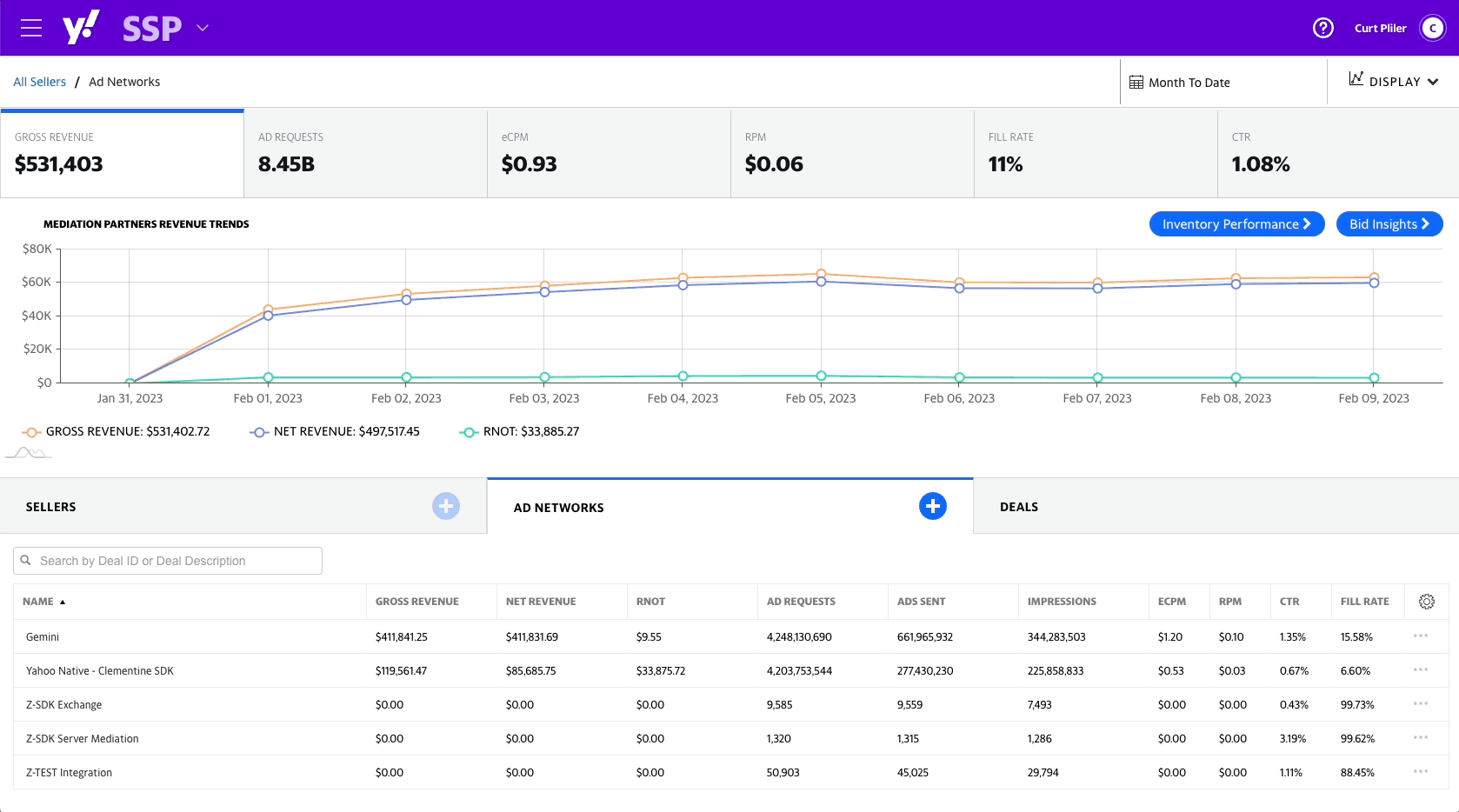Click the Feb 01 RNOT data point

click(x=268, y=377)
